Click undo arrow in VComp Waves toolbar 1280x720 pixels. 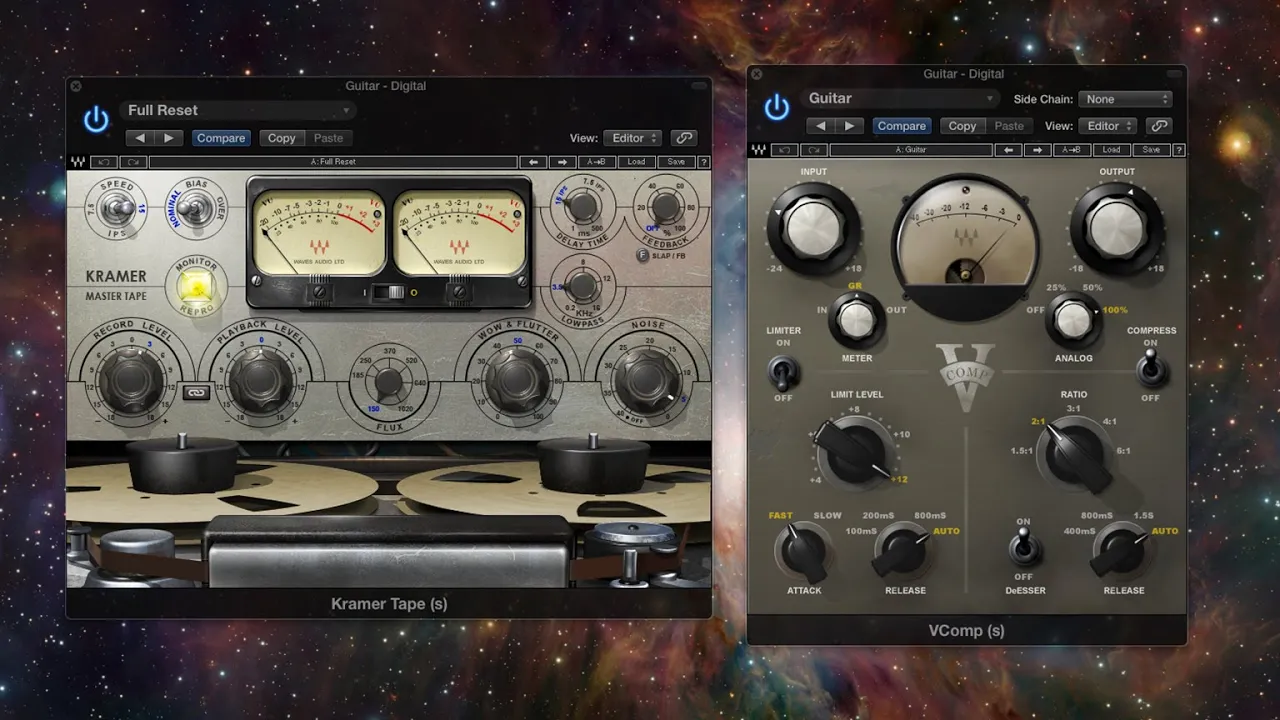click(784, 150)
